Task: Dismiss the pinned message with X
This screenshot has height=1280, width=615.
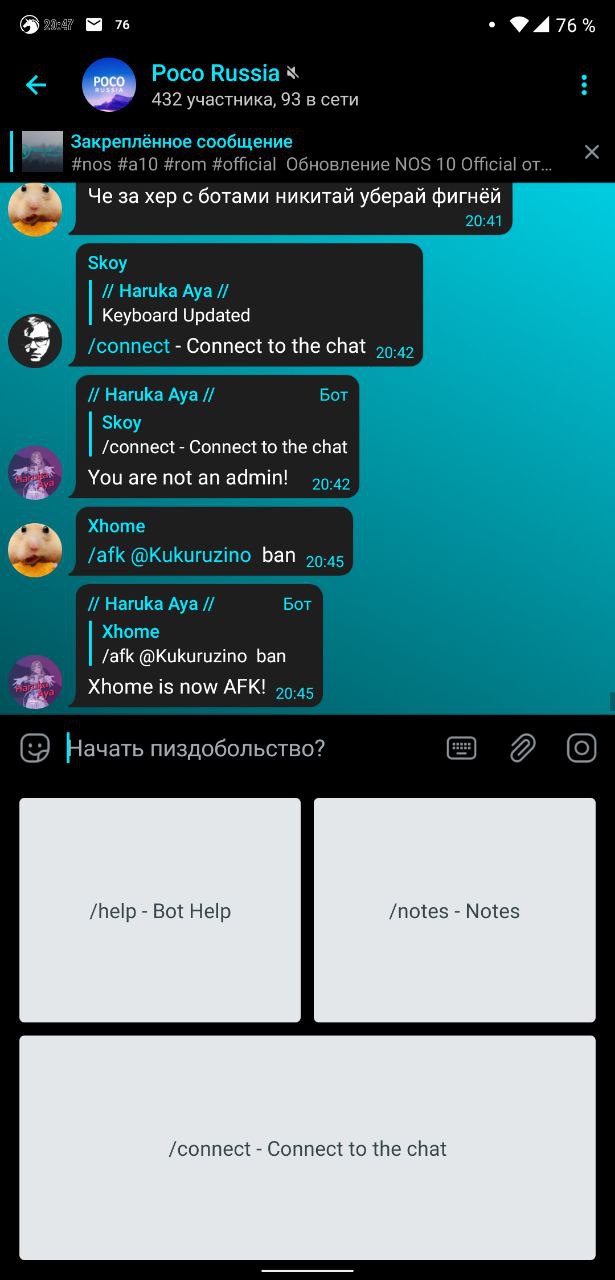Action: point(592,152)
